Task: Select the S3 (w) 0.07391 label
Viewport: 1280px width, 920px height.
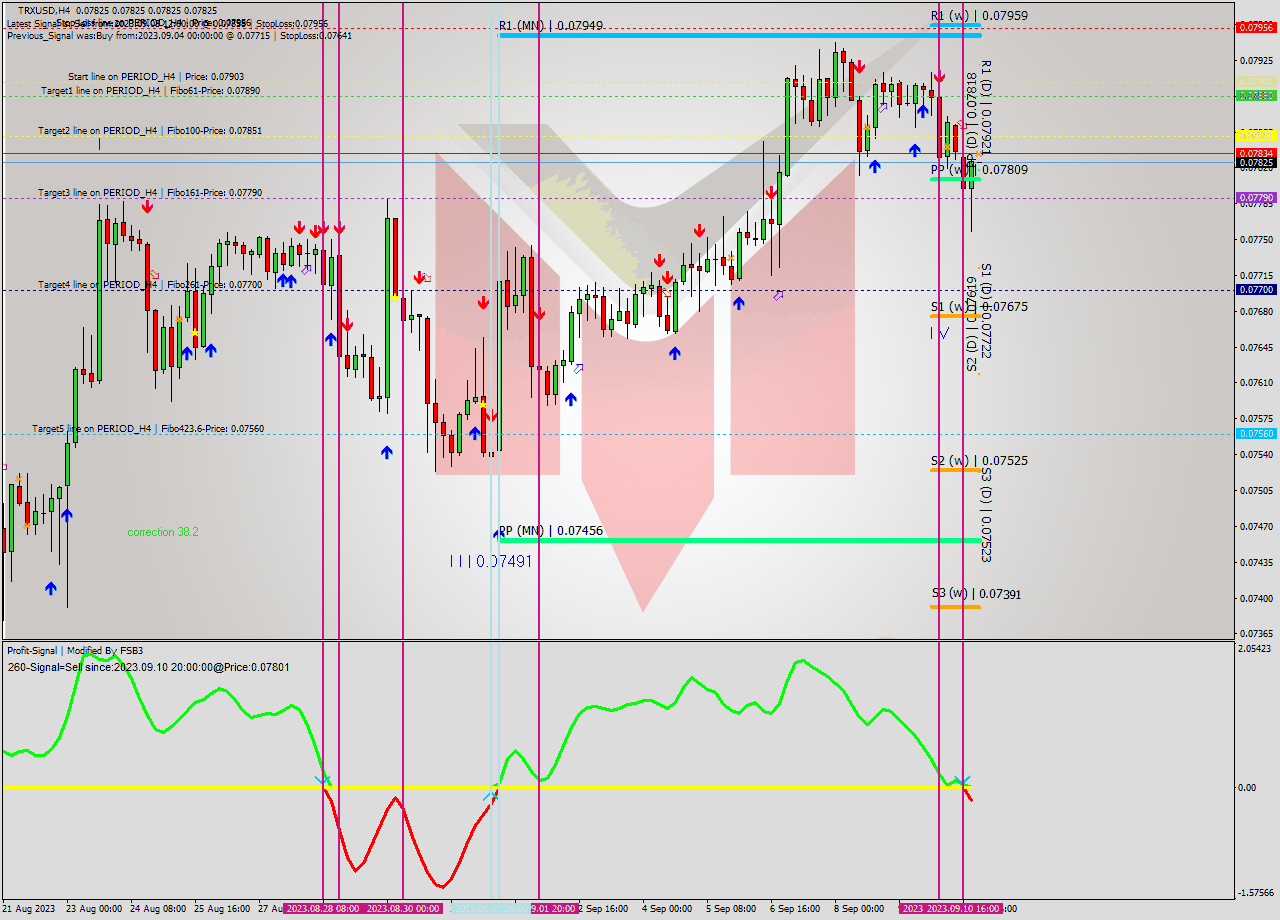Action: [x=976, y=594]
